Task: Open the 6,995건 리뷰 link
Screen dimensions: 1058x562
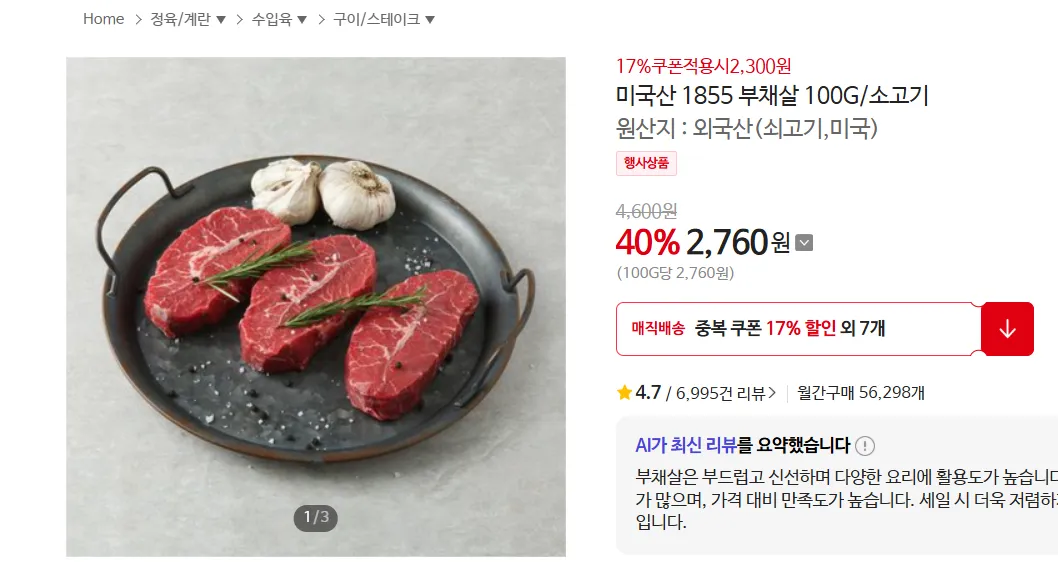Action: coord(726,393)
